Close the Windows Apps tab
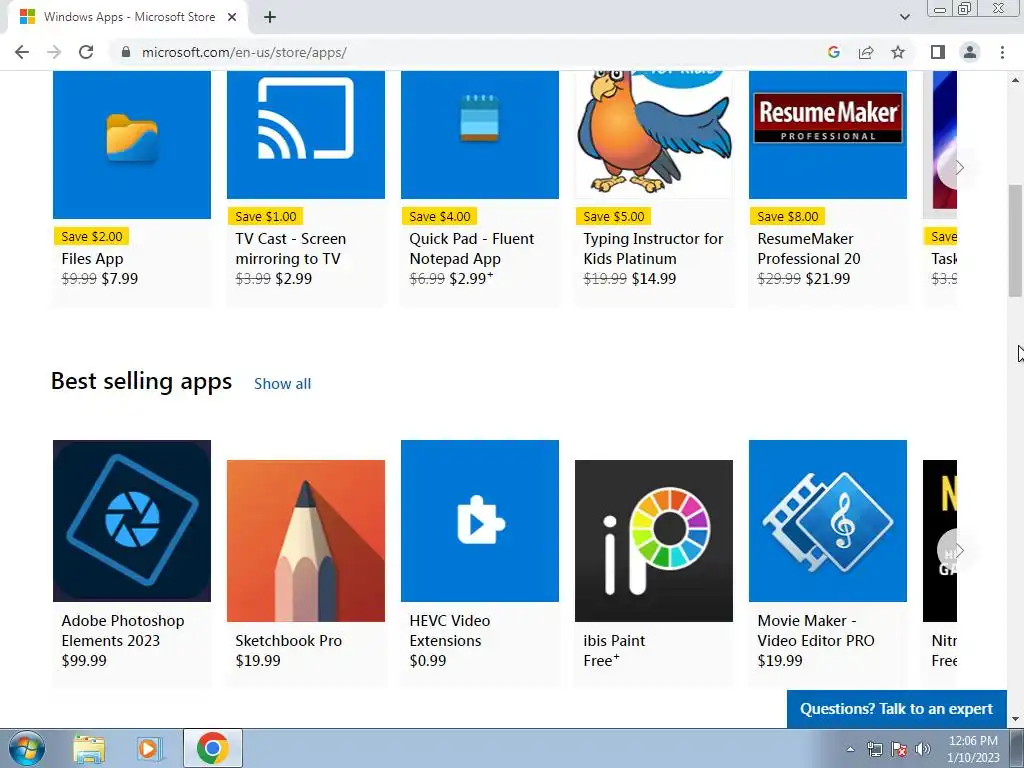 (232, 18)
